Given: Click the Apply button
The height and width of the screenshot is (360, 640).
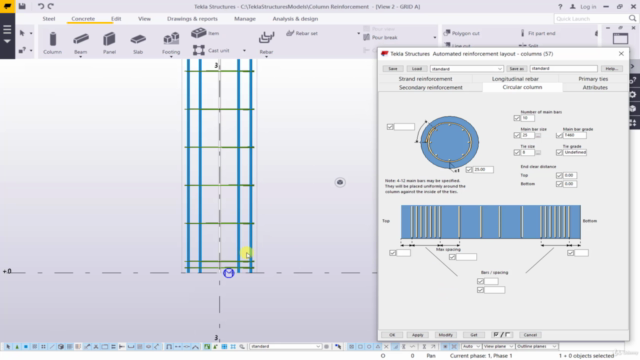Looking at the screenshot, I should 417,335.
